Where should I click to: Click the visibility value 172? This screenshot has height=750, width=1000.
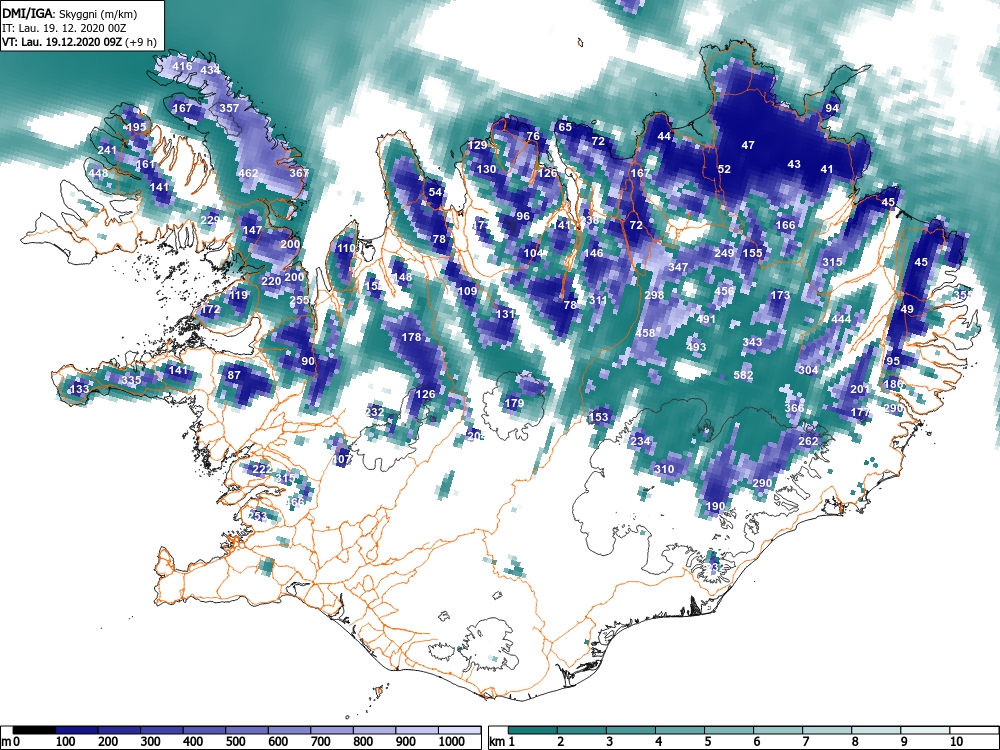click(x=210, y=309)
